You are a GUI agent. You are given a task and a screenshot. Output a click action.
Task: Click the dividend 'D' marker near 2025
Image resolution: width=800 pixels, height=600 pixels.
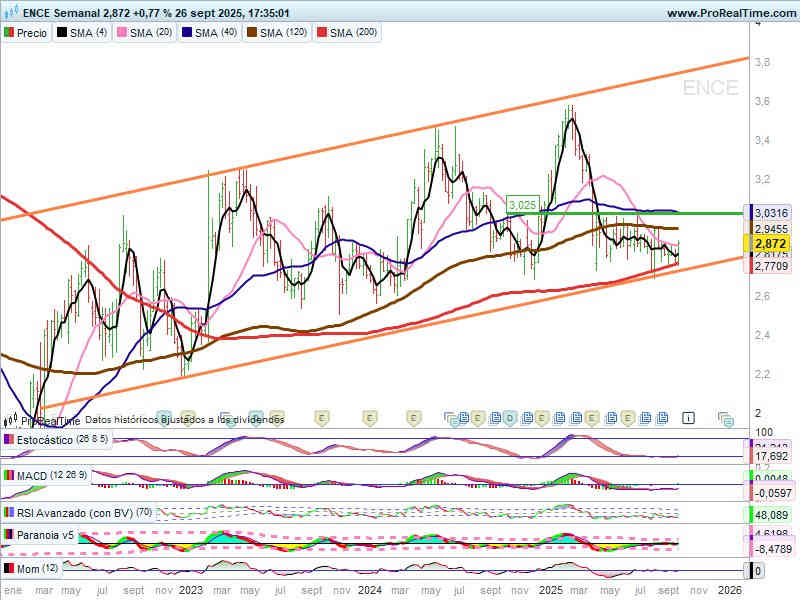pyautogui.click(x=509, y=419)
